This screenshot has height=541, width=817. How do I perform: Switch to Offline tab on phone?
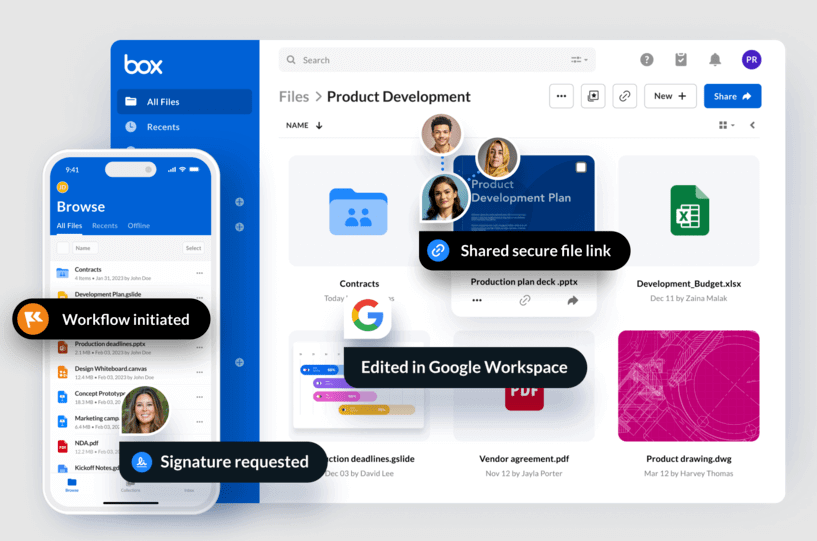(x=139, y=226)
